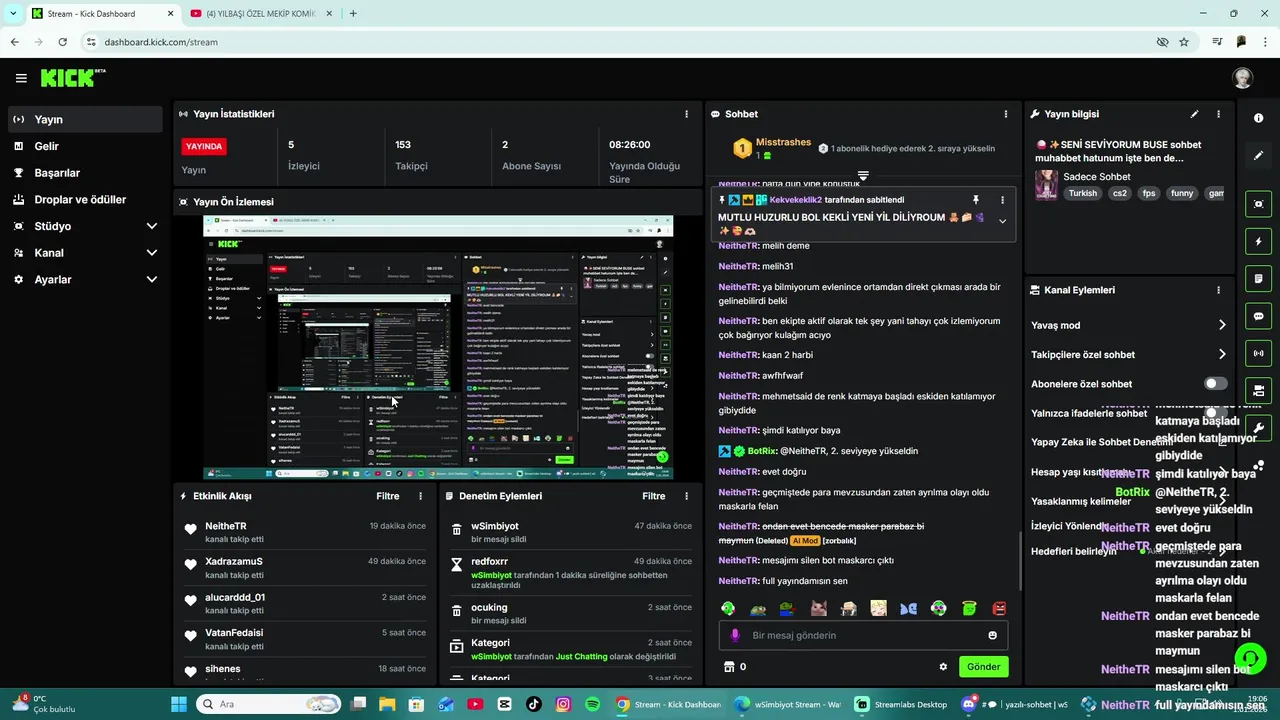Click the pin icon on pinned message
Screen dimensions: 1280x720
[976, 200]
